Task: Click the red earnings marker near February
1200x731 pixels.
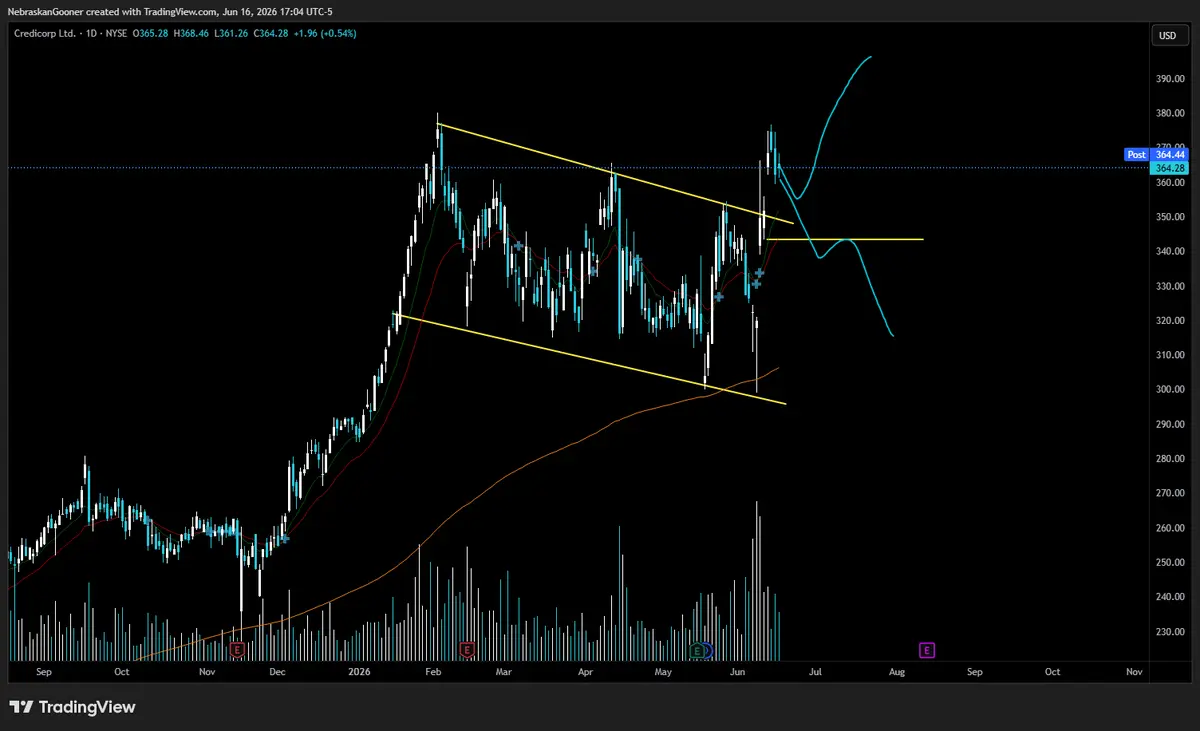Action: pyautogui.click(x=466, y=650)
